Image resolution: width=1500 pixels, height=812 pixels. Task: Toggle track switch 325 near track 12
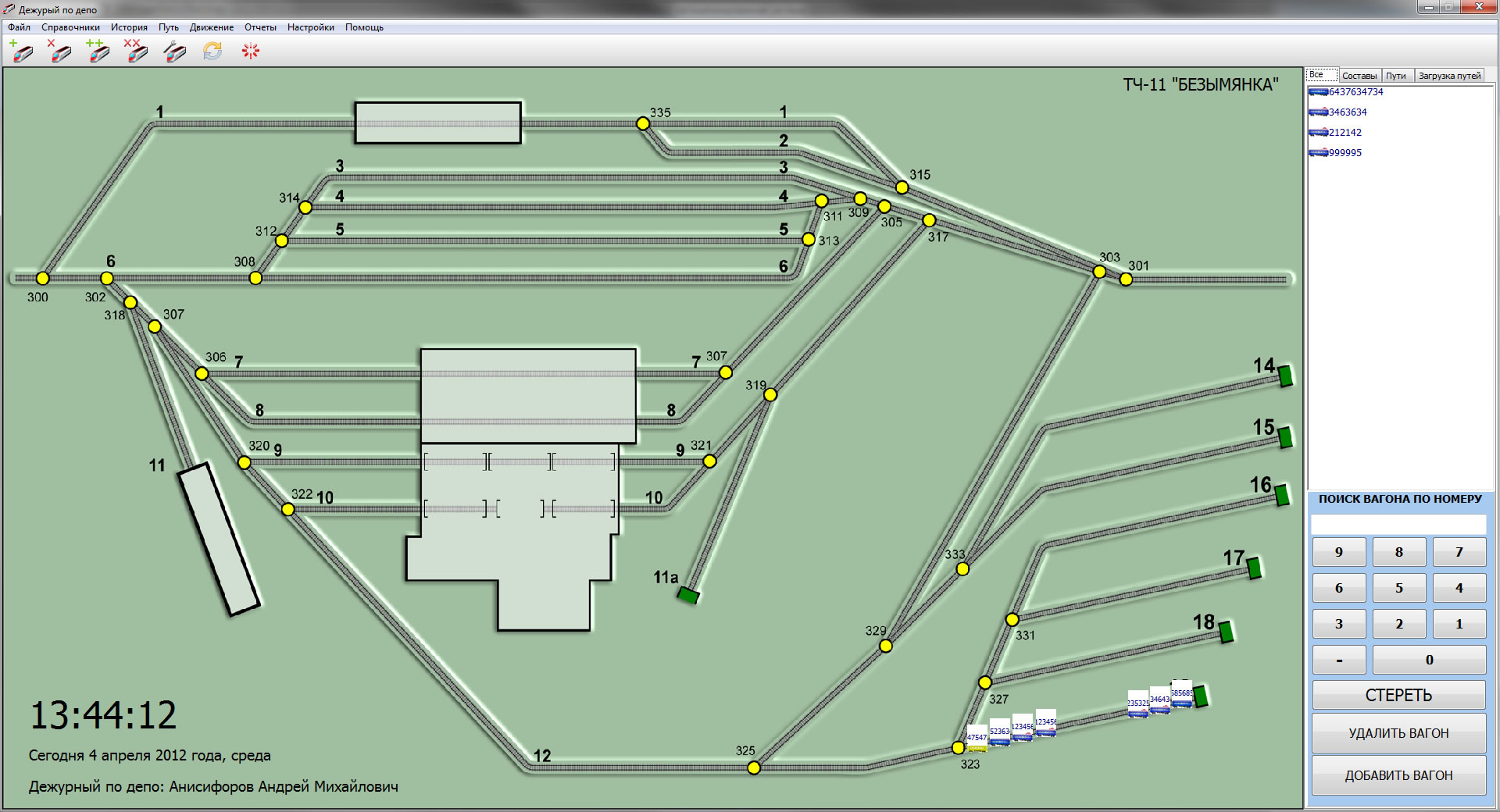click(754, 767)
